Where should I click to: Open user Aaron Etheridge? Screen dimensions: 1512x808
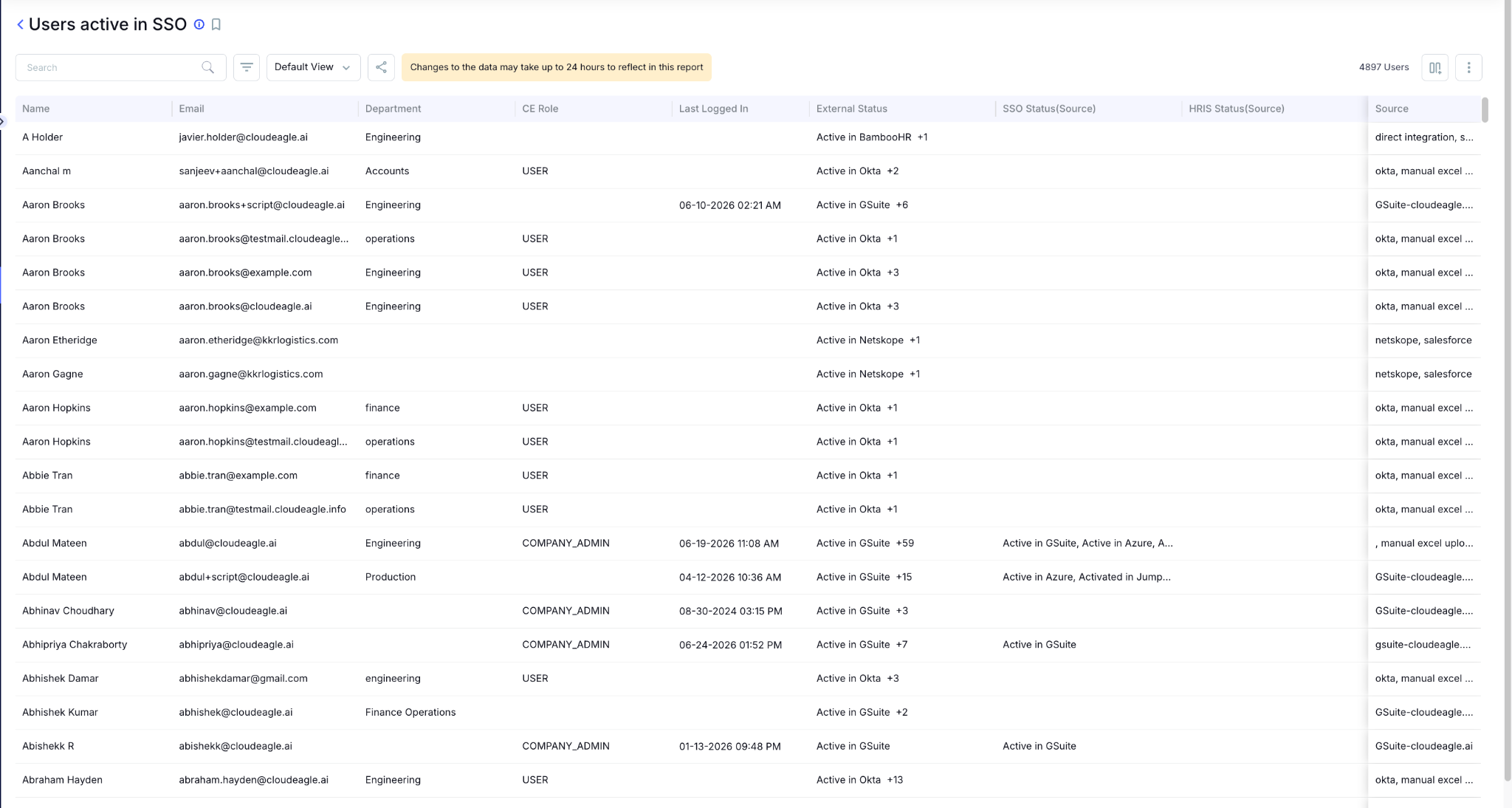click(x=59, y=340)
